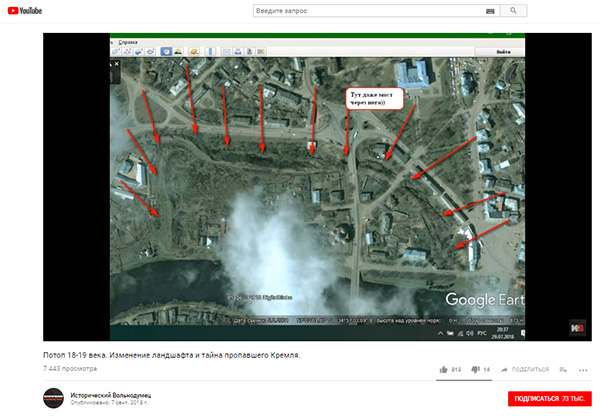Click the video player to pause
The width and height of the screenshot is (600, 416).
[x=317, y=187]
